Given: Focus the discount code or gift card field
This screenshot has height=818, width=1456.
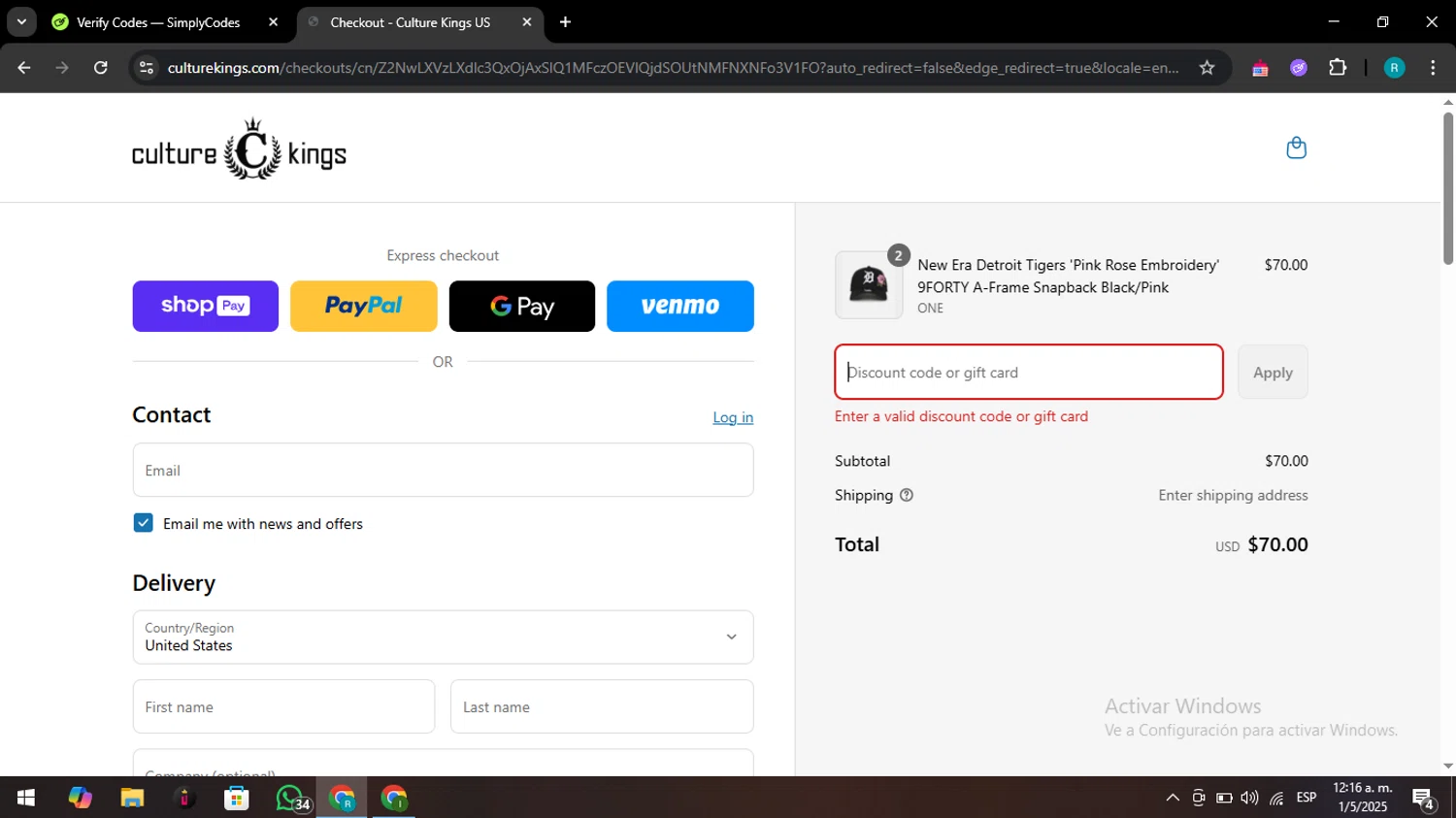Looking at the screenshot, I should [x=1029, y=372].
